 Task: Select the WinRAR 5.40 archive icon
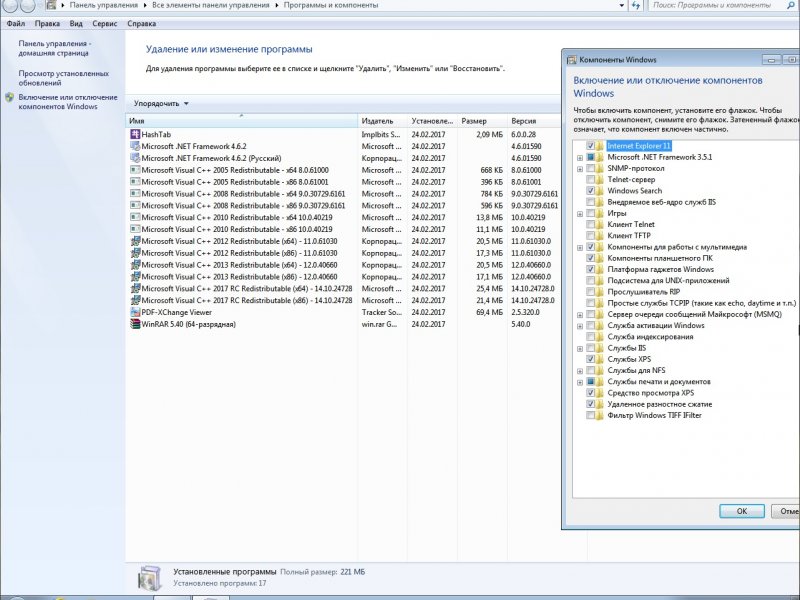pos(135,324)
